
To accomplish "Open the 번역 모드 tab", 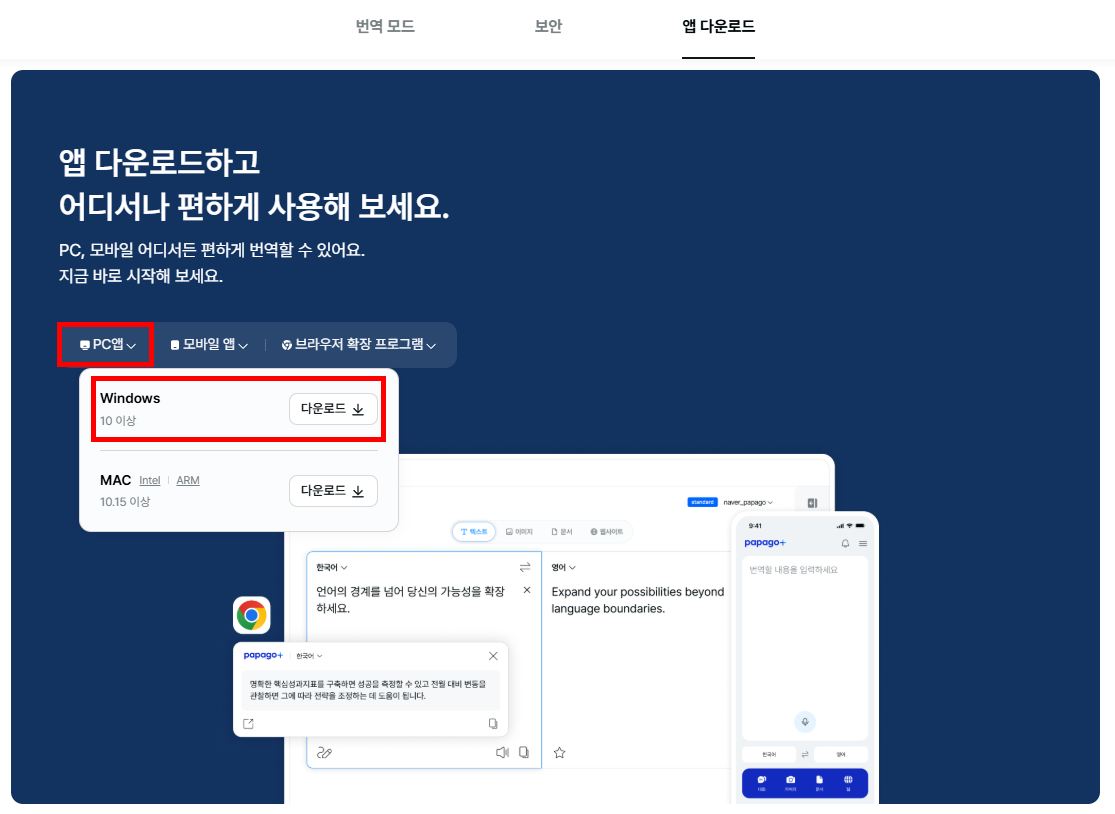I will coord(385,26).
